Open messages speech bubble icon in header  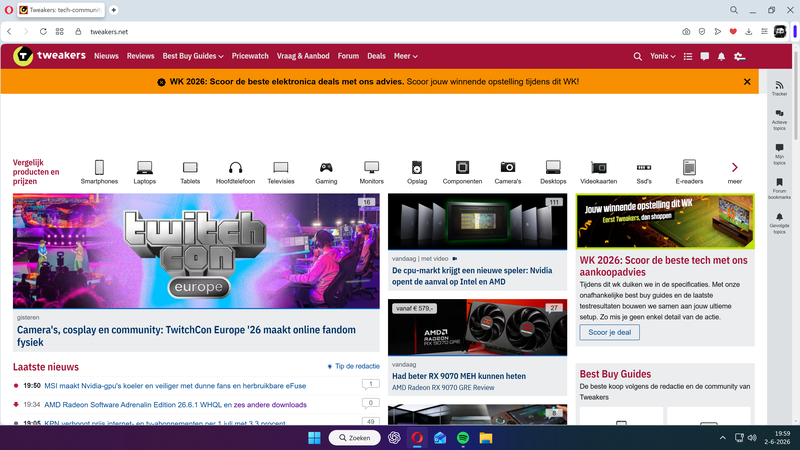tap(705, 57)
